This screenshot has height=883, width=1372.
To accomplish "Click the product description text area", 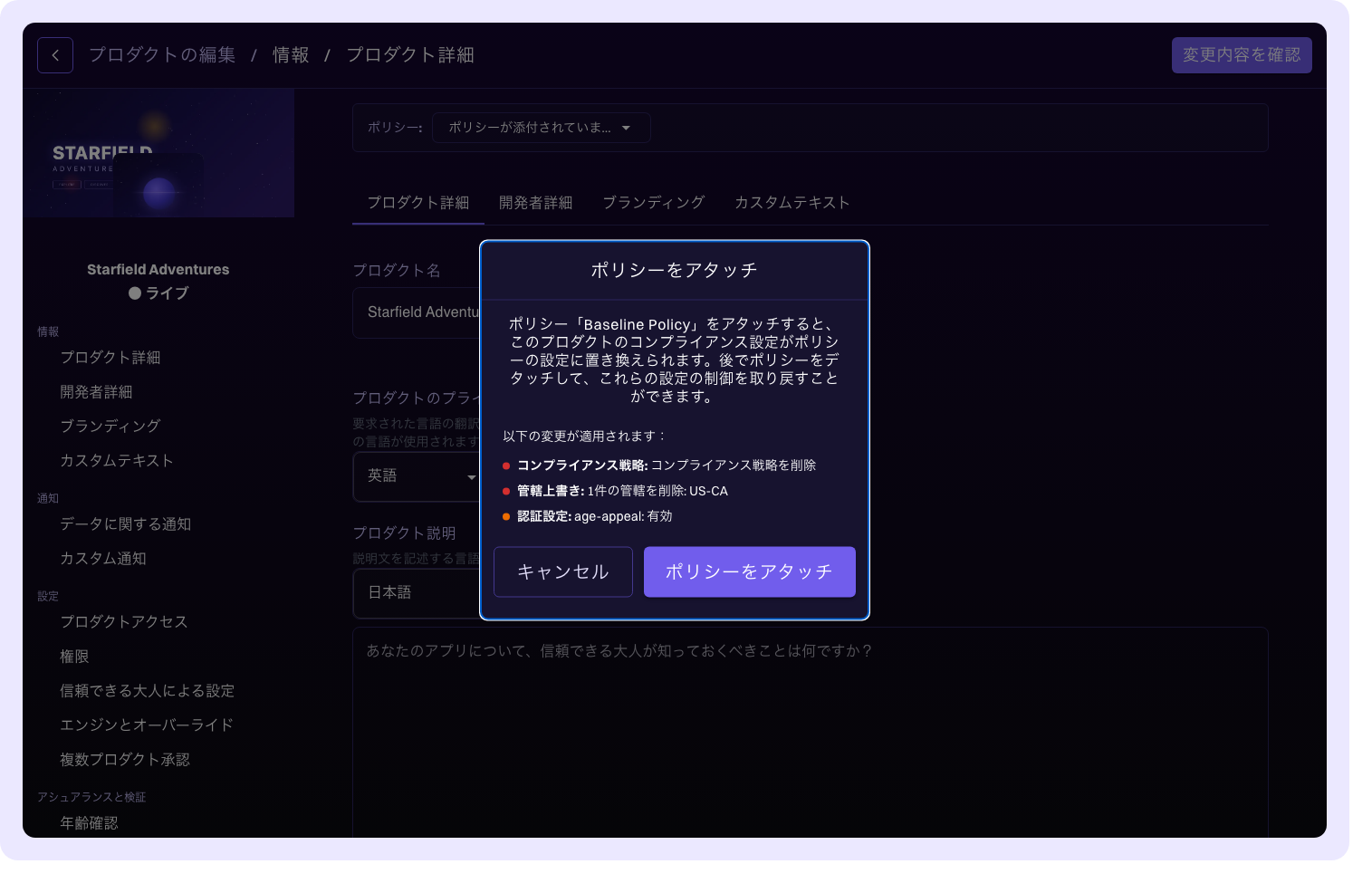I will pyautogui.click(x=811, y=732).
